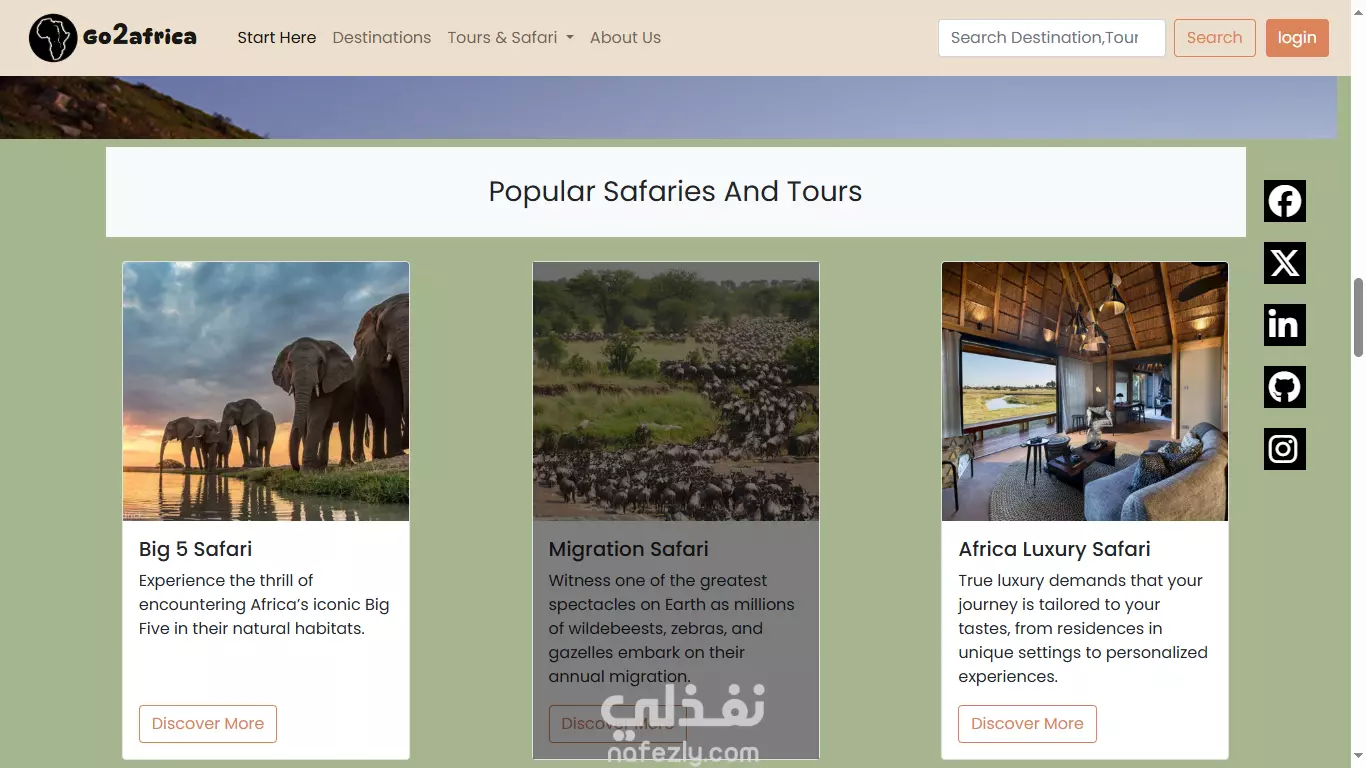Open the Destinations menu item
Screen dimensions: 1366x768
382,38
